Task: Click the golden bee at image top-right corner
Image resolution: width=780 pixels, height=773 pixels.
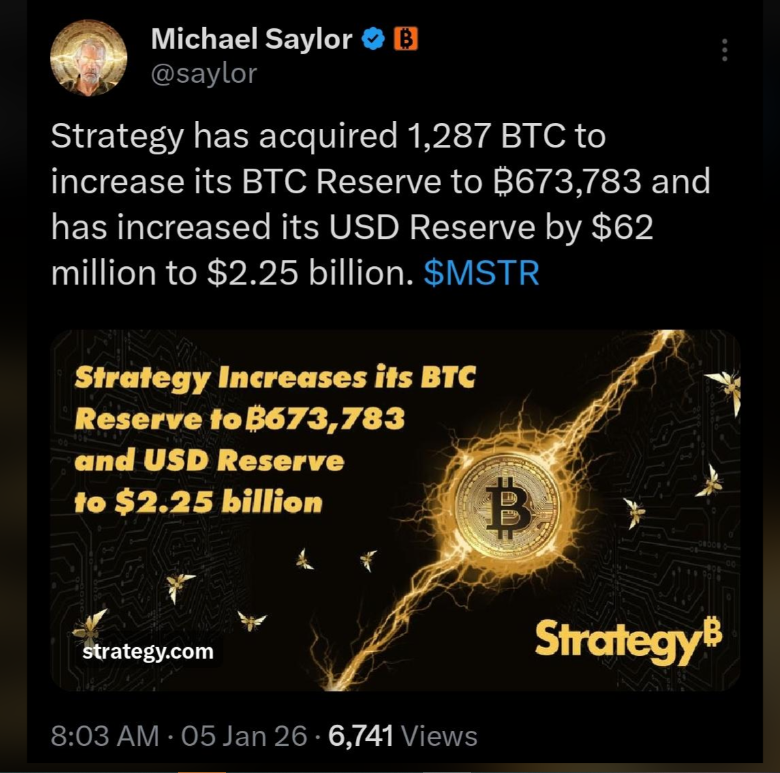Action: tap(725, 389)
